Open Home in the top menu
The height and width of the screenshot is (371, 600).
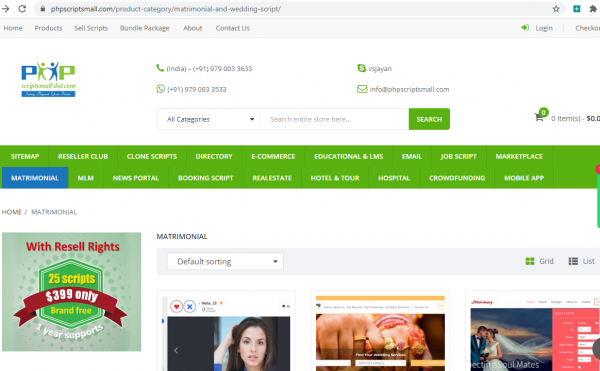click(x=13, y=28)
